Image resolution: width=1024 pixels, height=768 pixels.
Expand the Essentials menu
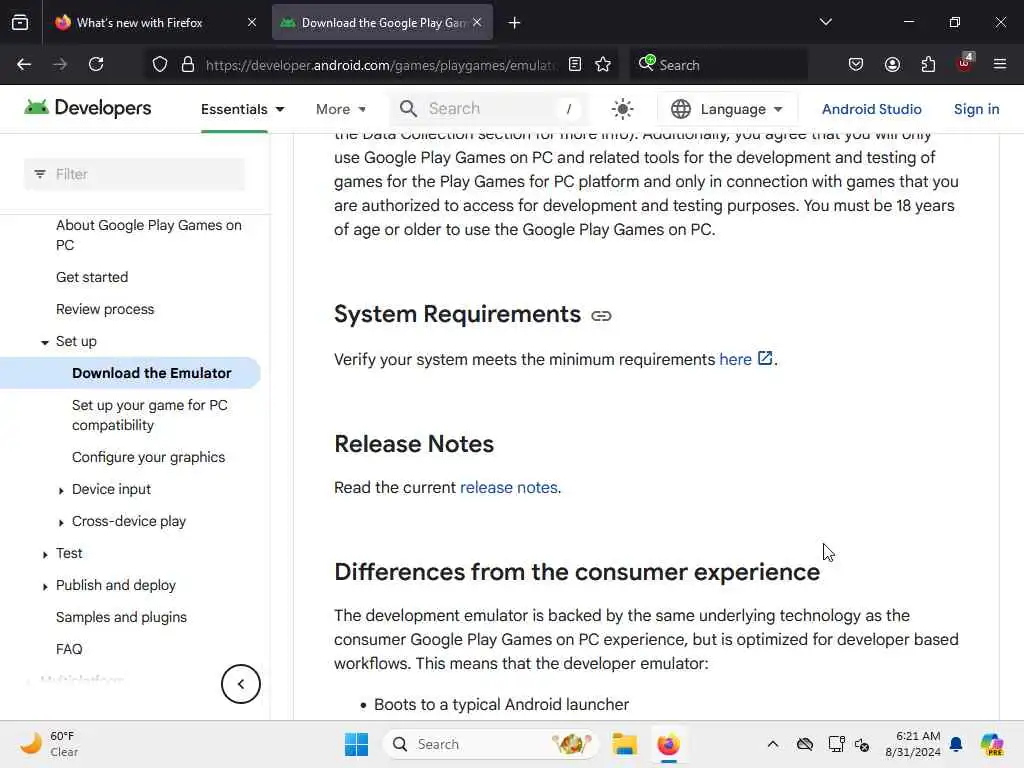tap(242, 109)
